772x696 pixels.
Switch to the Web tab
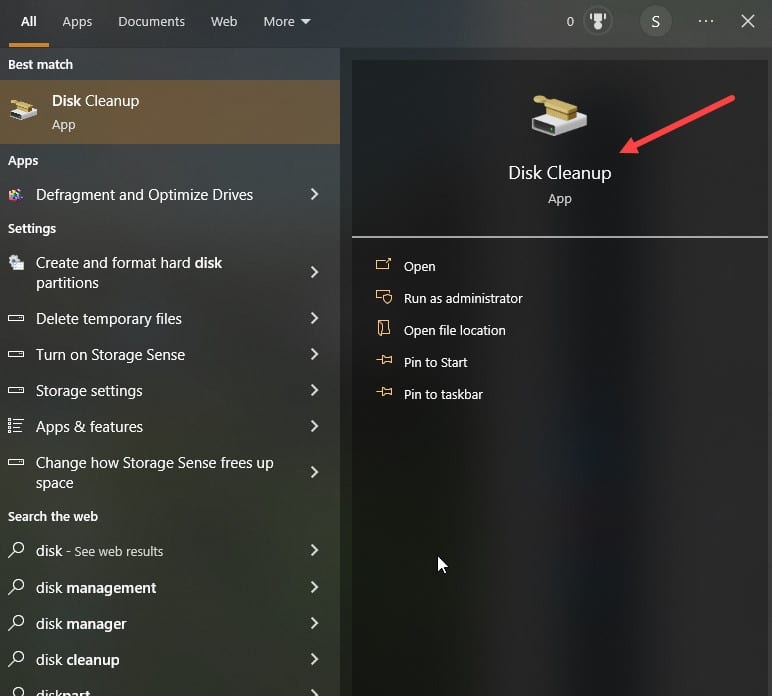point(224,22)
